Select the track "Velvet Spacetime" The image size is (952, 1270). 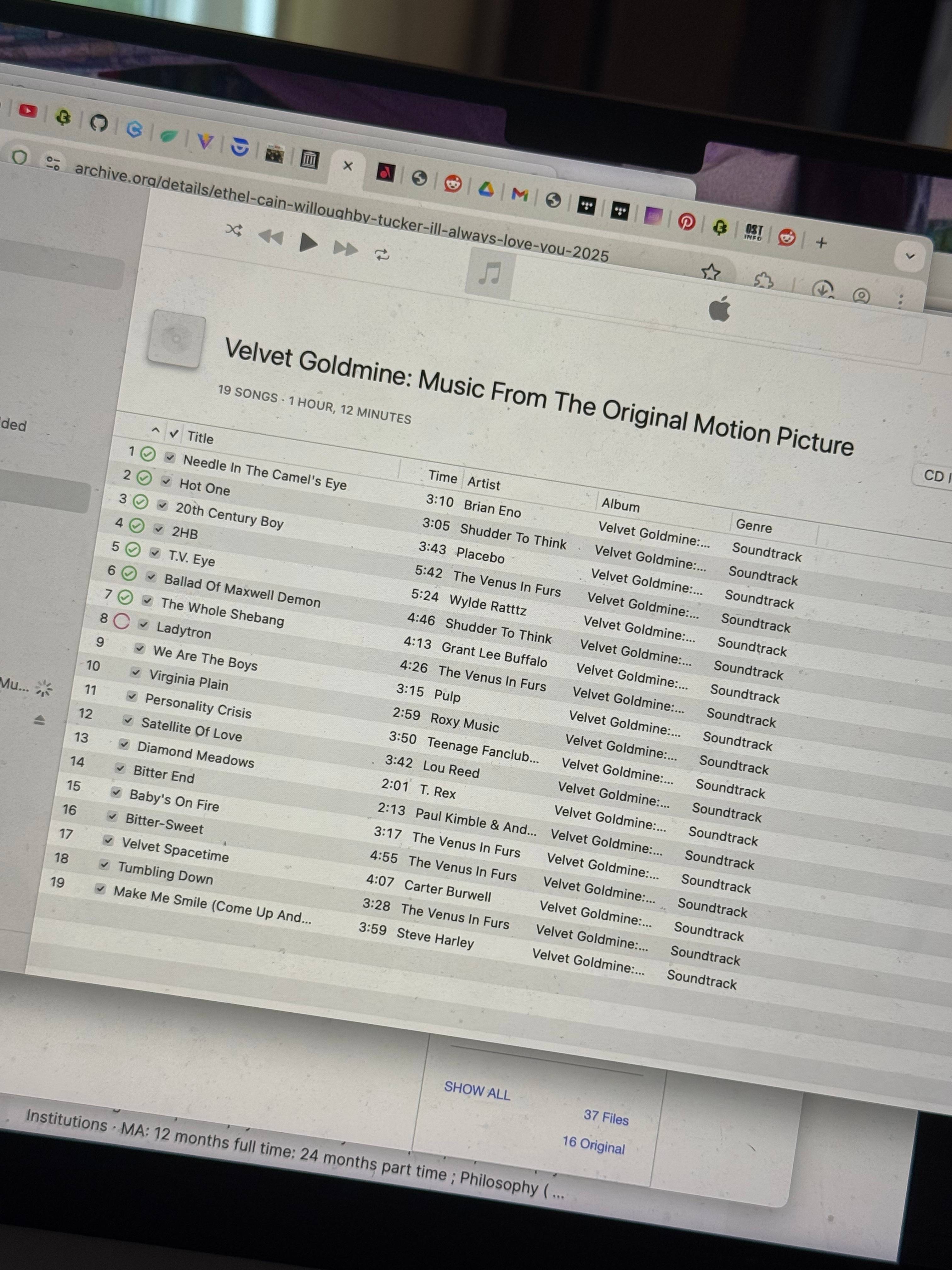pos(175,850)
